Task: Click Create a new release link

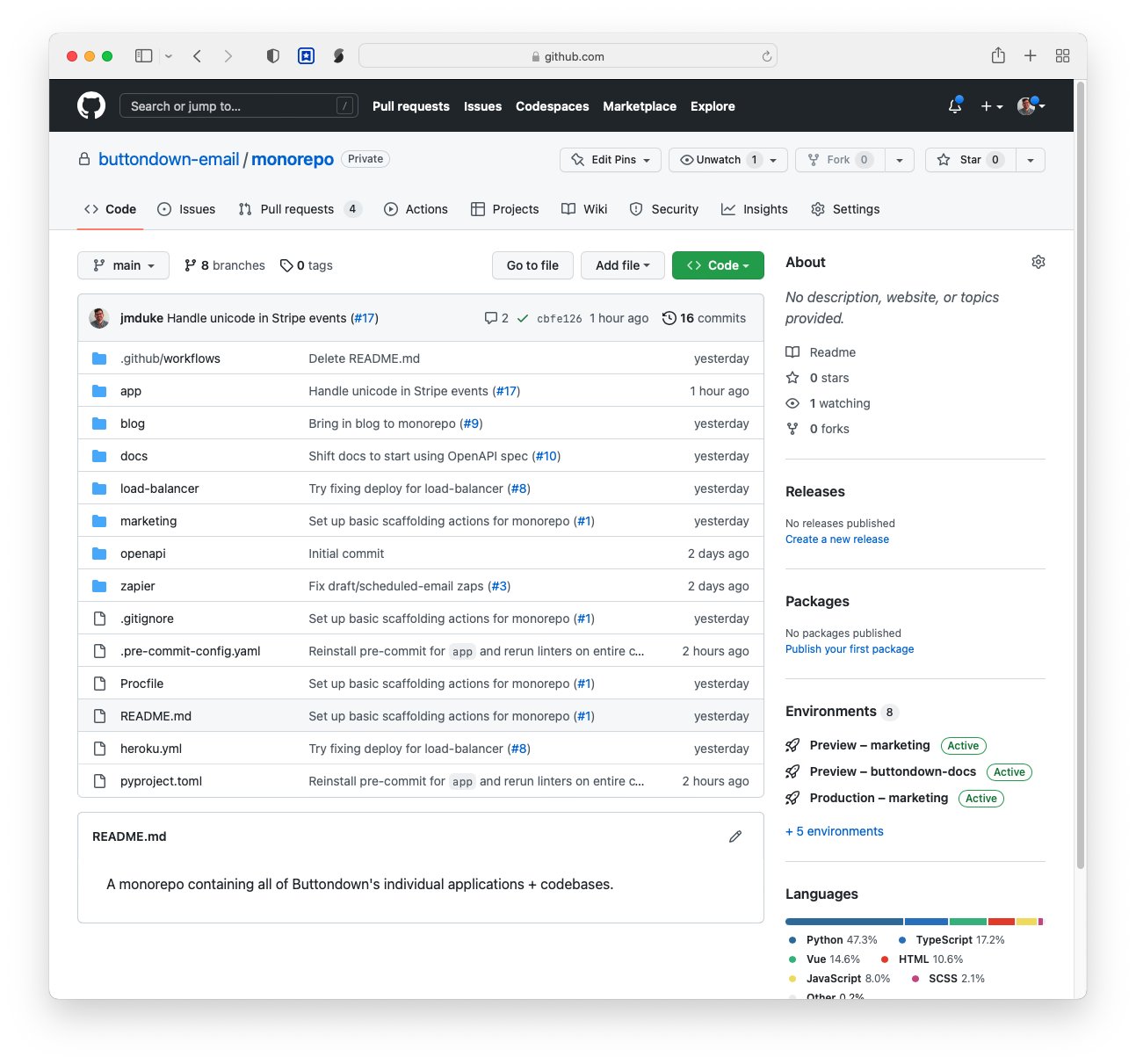Action: (837, 539)
